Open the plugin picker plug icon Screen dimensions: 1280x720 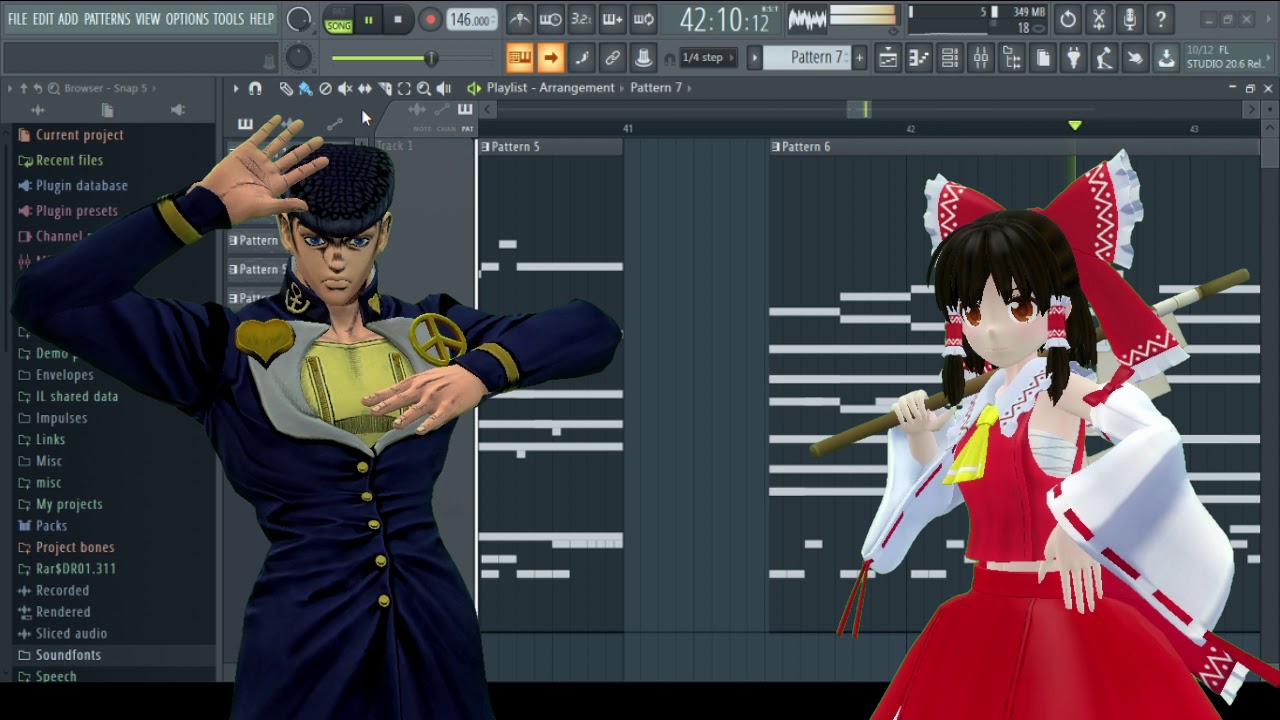(x=1073, y=58)
